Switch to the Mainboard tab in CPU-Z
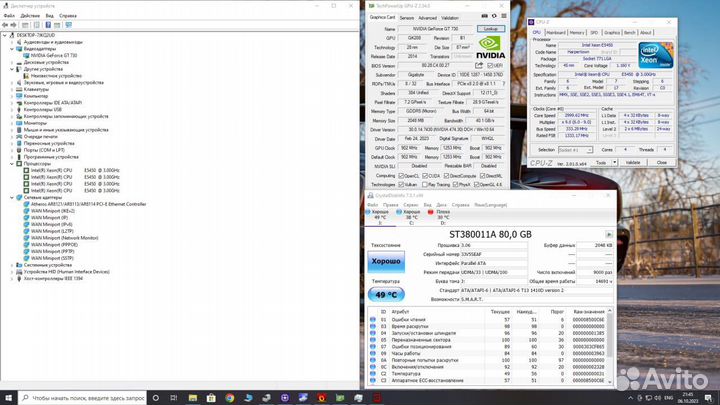Viewport: 720px width, 405px height. pos(556,33)
